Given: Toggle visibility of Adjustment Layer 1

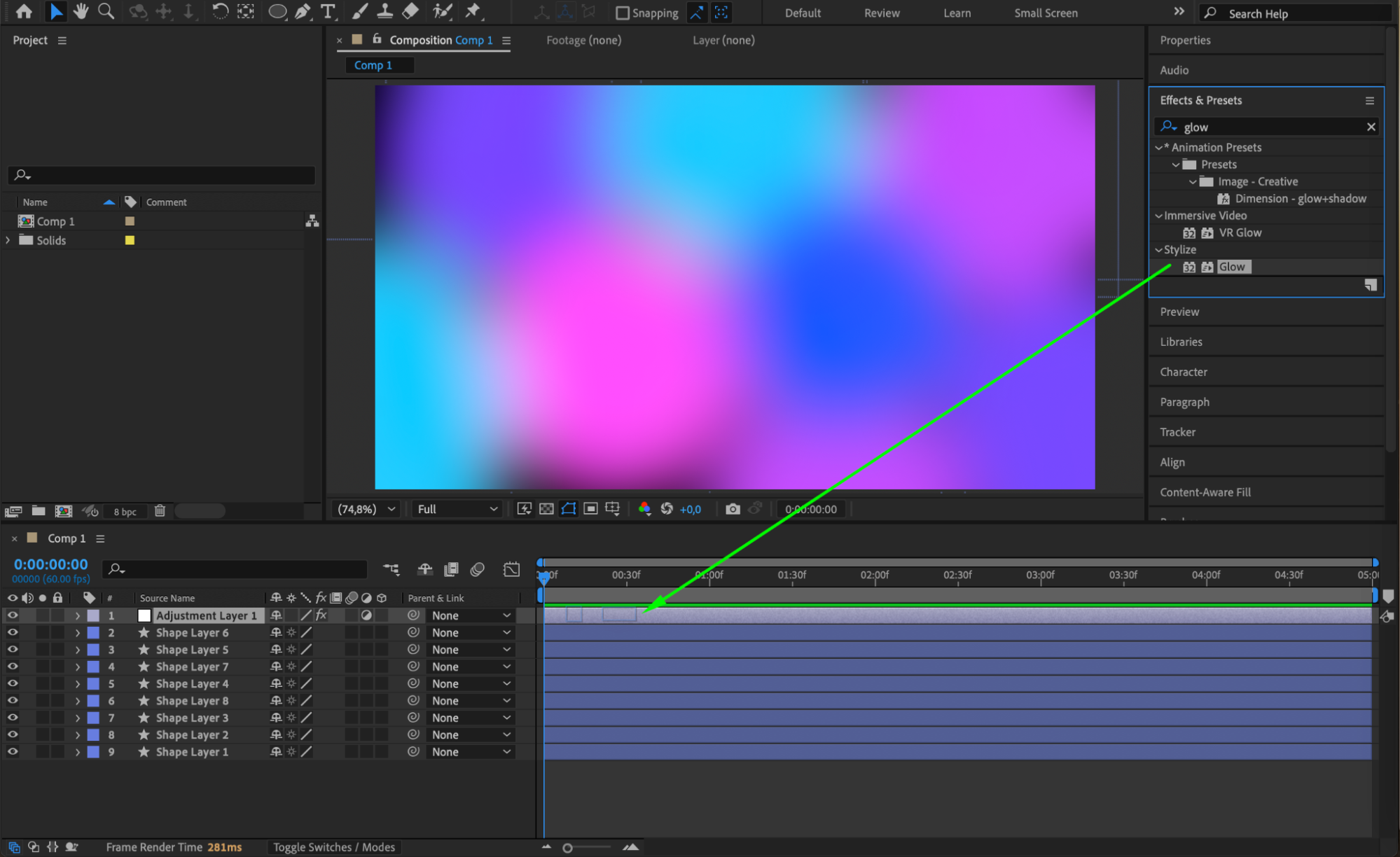Looking at the screenshot, I should point(13,615).
